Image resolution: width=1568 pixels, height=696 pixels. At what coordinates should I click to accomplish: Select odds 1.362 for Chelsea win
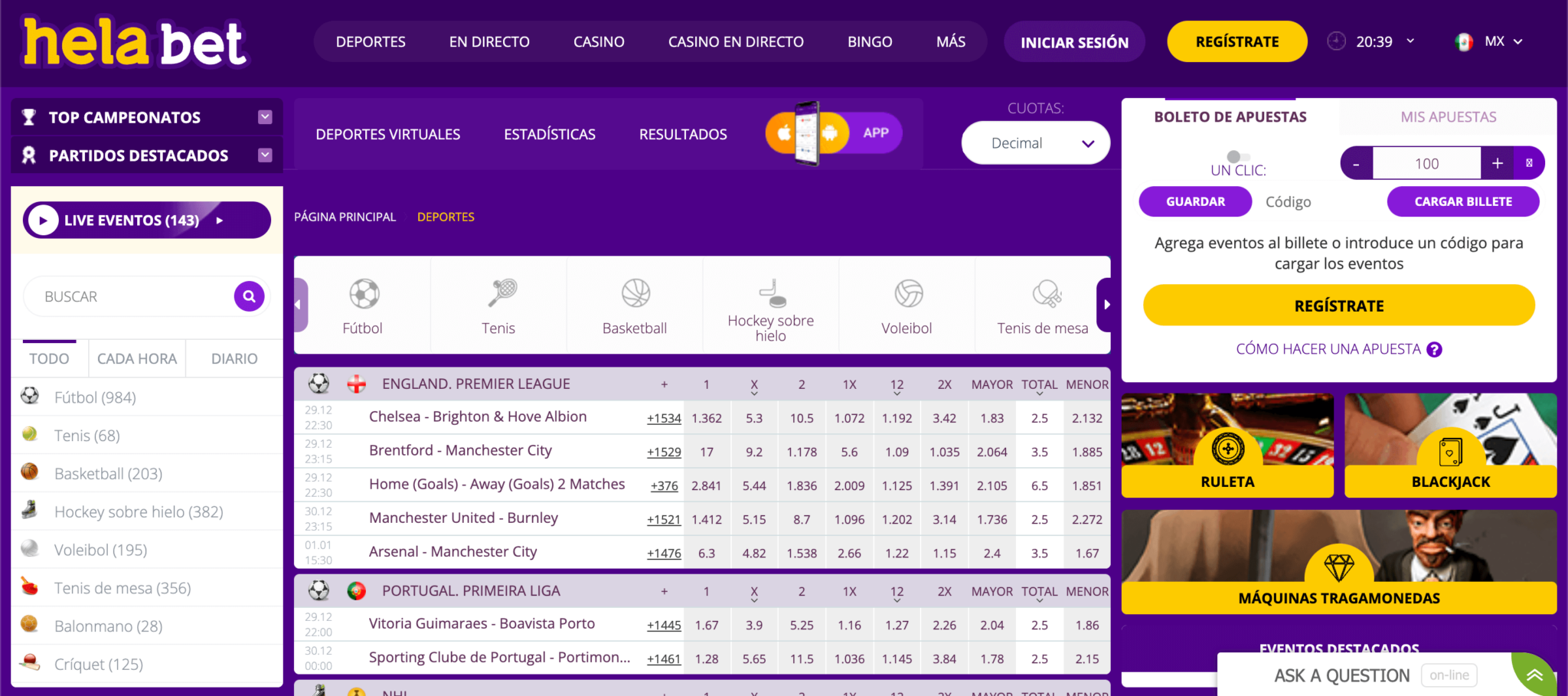[x=707, y=418]
